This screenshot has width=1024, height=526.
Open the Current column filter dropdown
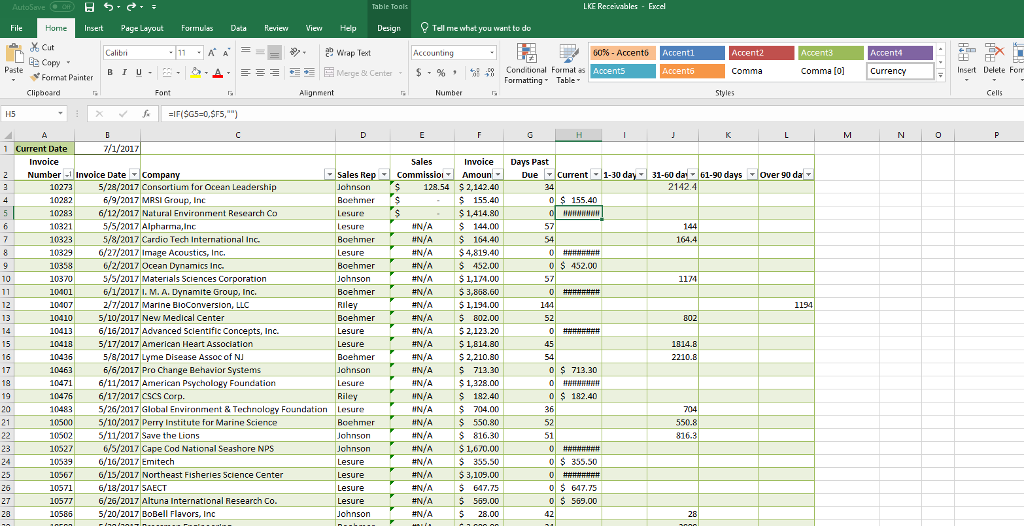click(595, 174)
